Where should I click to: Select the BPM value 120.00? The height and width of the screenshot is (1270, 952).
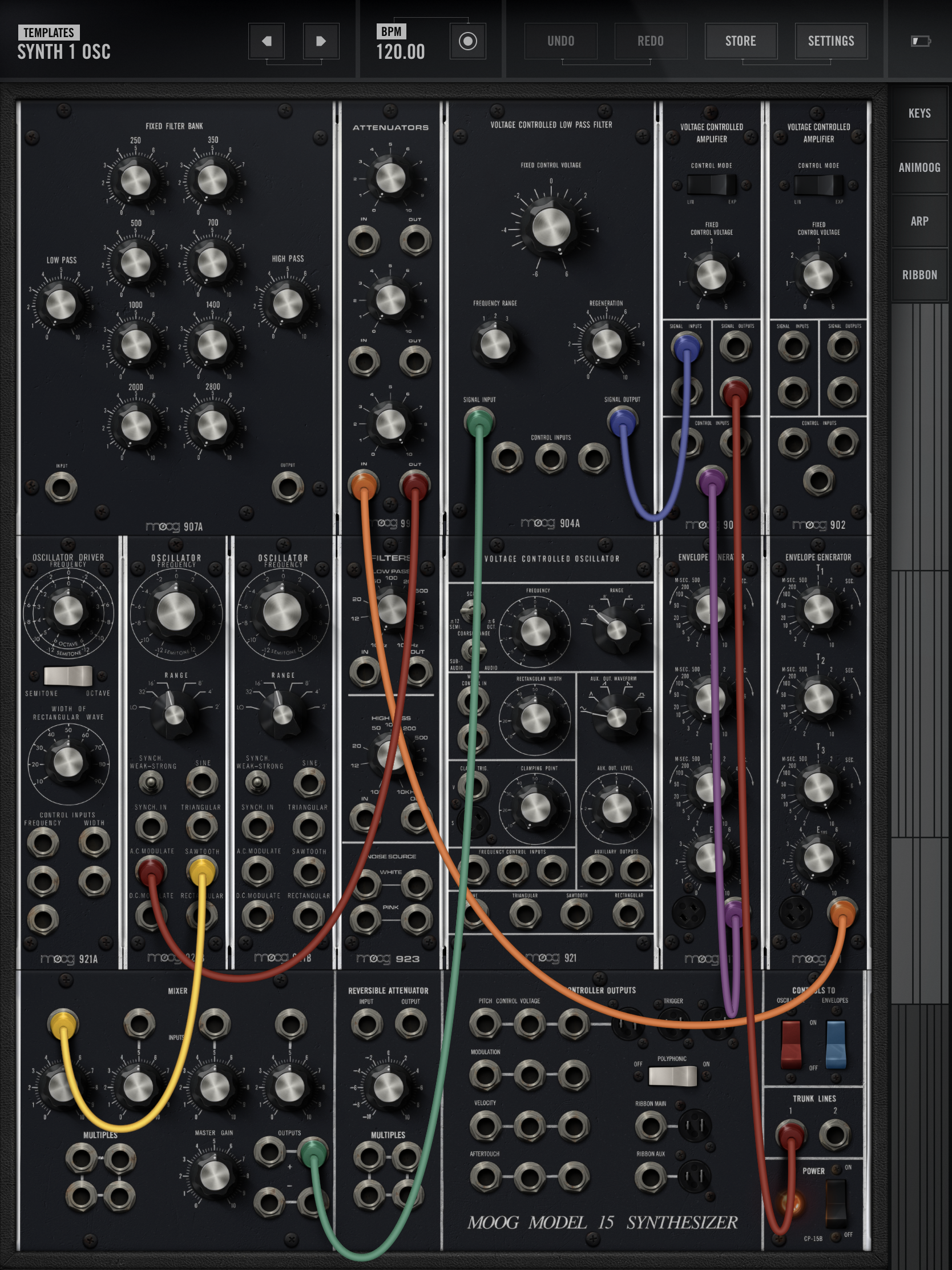pyautogui.click(x=401, y=51)
